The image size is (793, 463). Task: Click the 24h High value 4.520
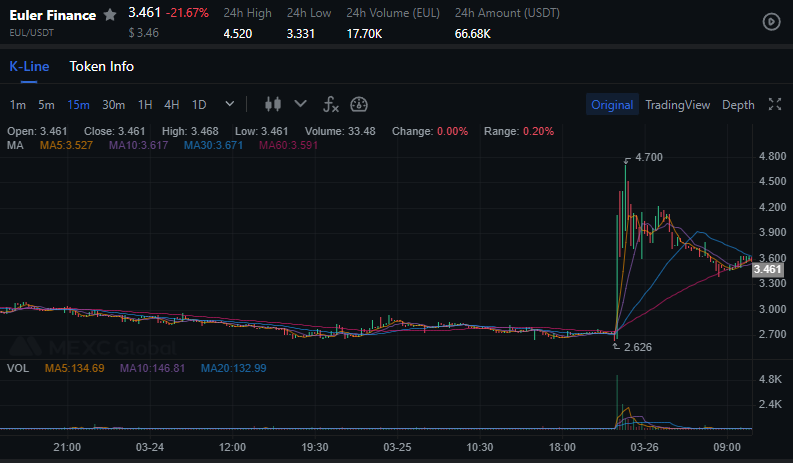238,34
